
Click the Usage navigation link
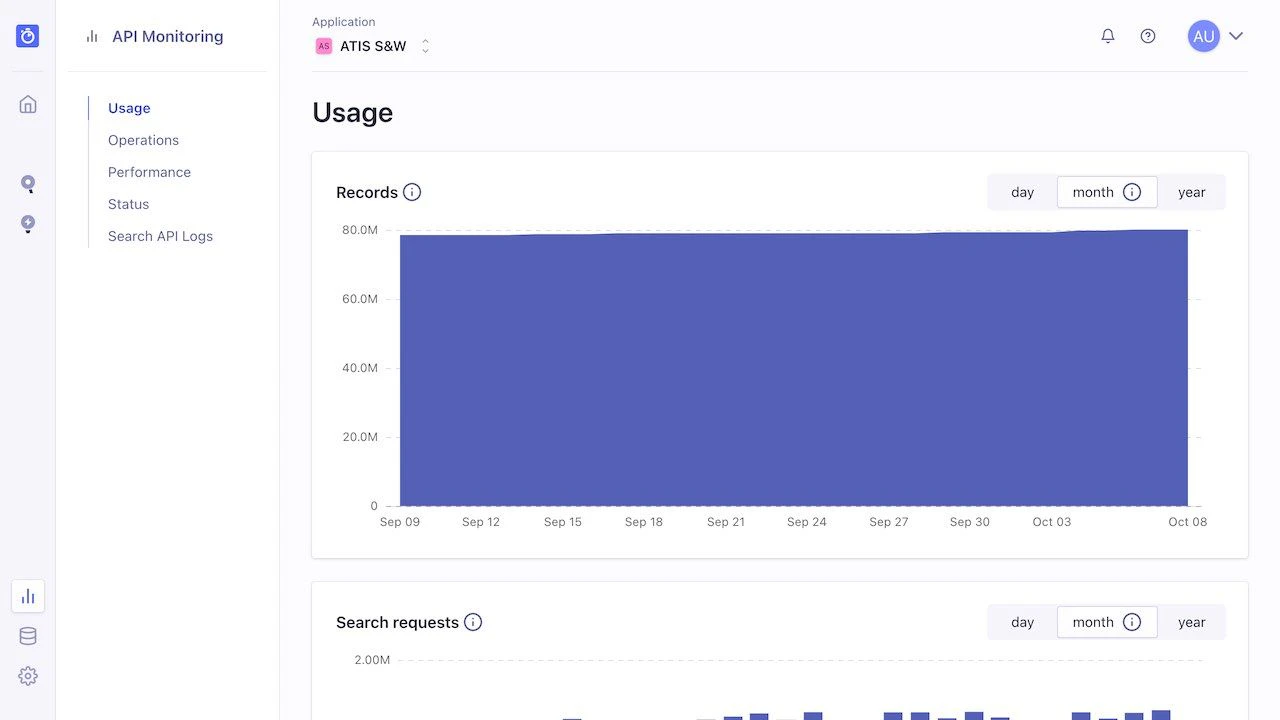pos(128,108)
